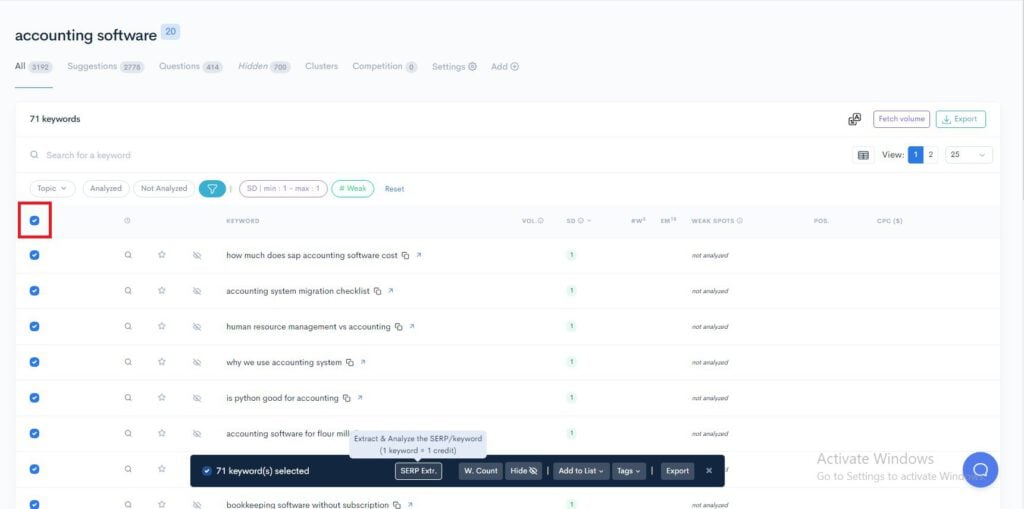The height and width of the screenshot is (509, 1024).
Task: Click the clock icon in table header
Action: click(x=127, y=221)
